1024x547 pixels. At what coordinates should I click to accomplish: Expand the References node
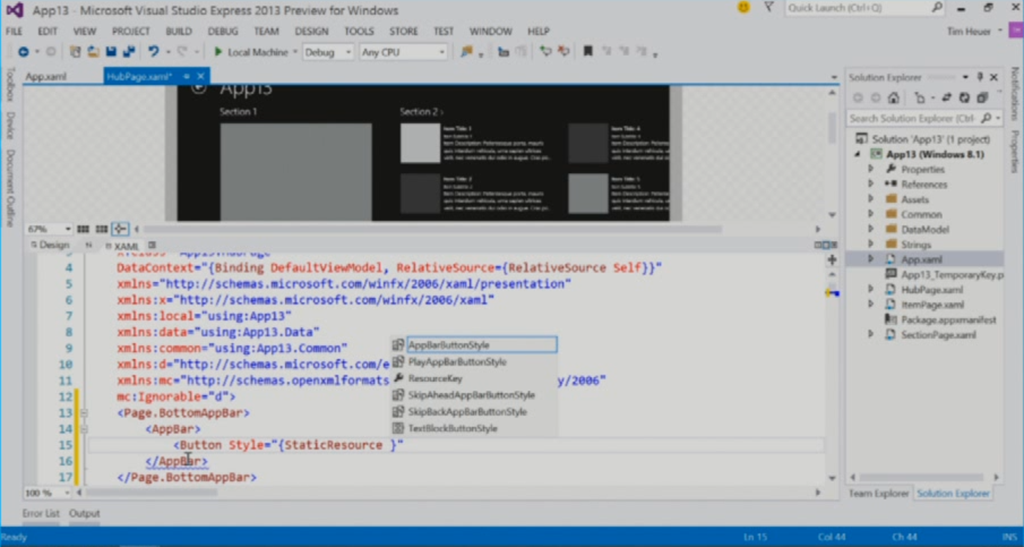coord(871,184)
